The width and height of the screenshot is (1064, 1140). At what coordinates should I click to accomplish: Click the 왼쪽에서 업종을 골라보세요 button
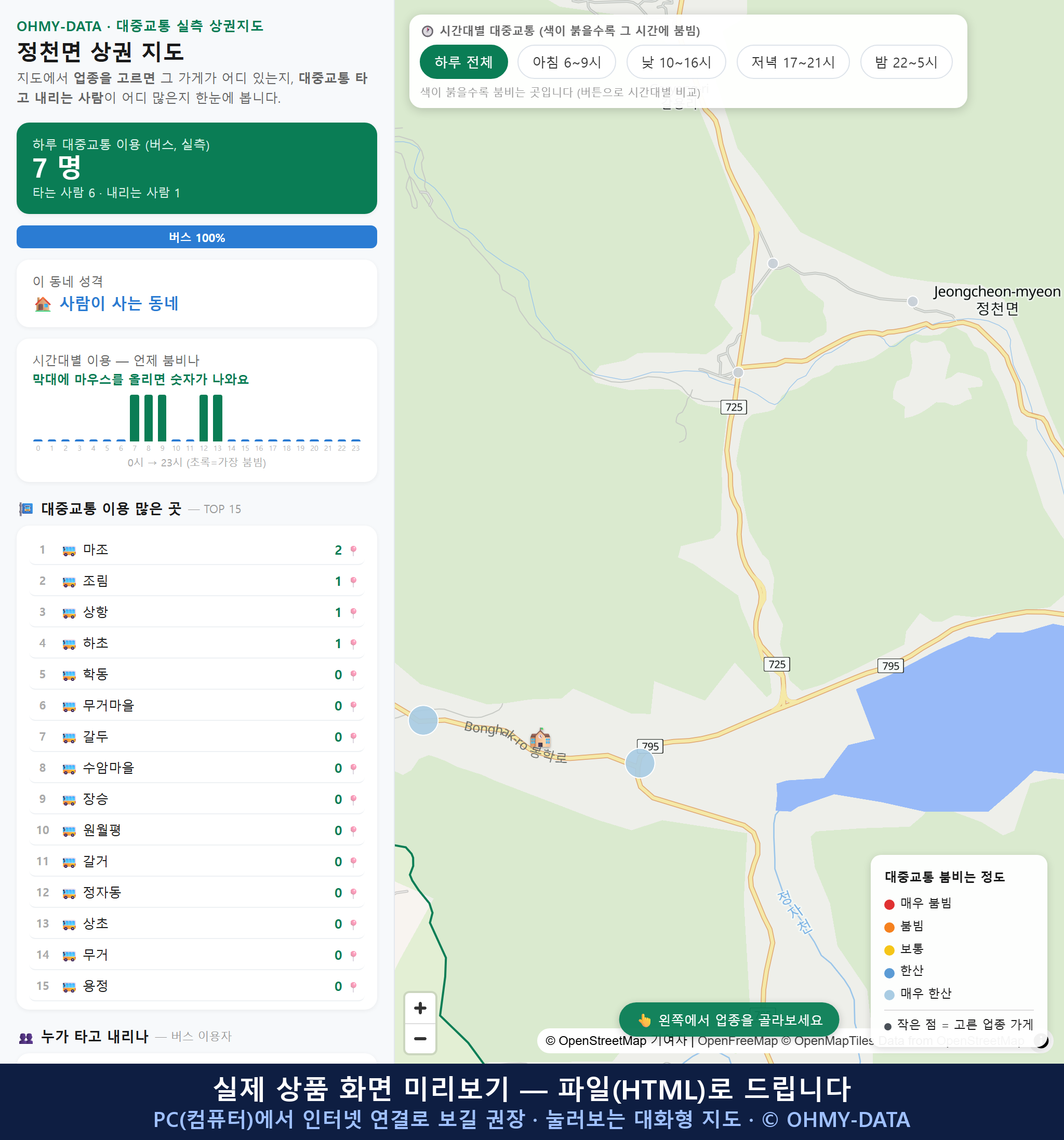pos(728,1020)
